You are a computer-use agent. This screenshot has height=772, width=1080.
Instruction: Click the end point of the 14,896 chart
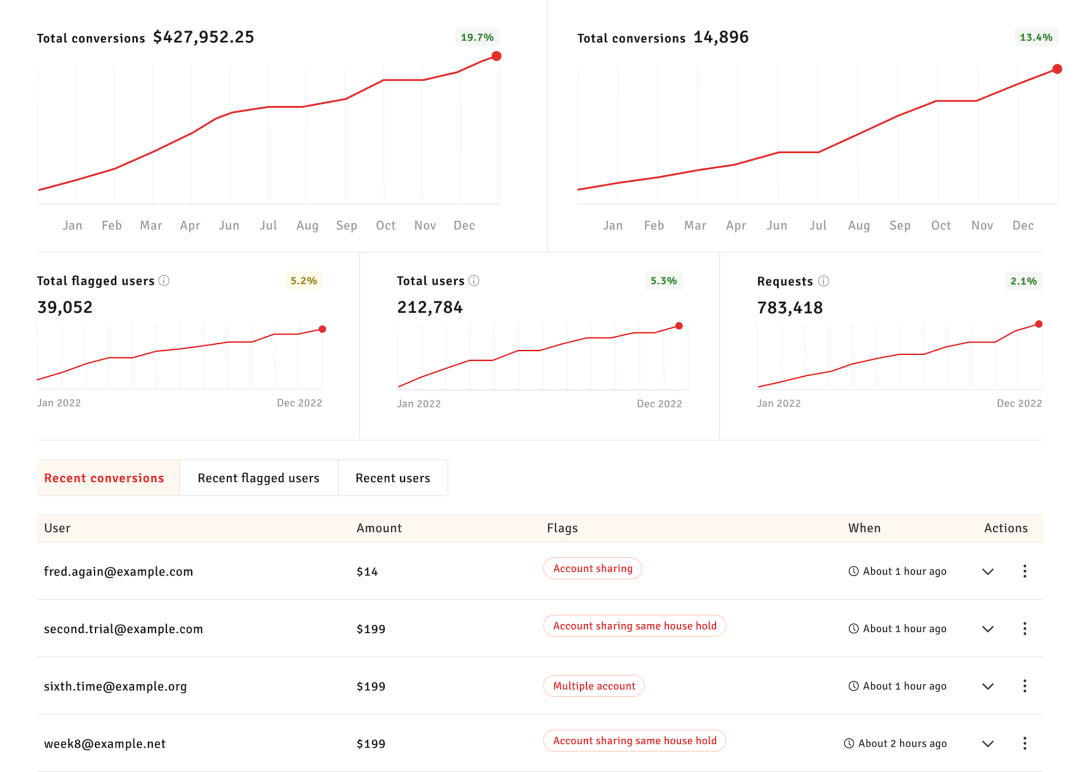(x=1057, y=69)
